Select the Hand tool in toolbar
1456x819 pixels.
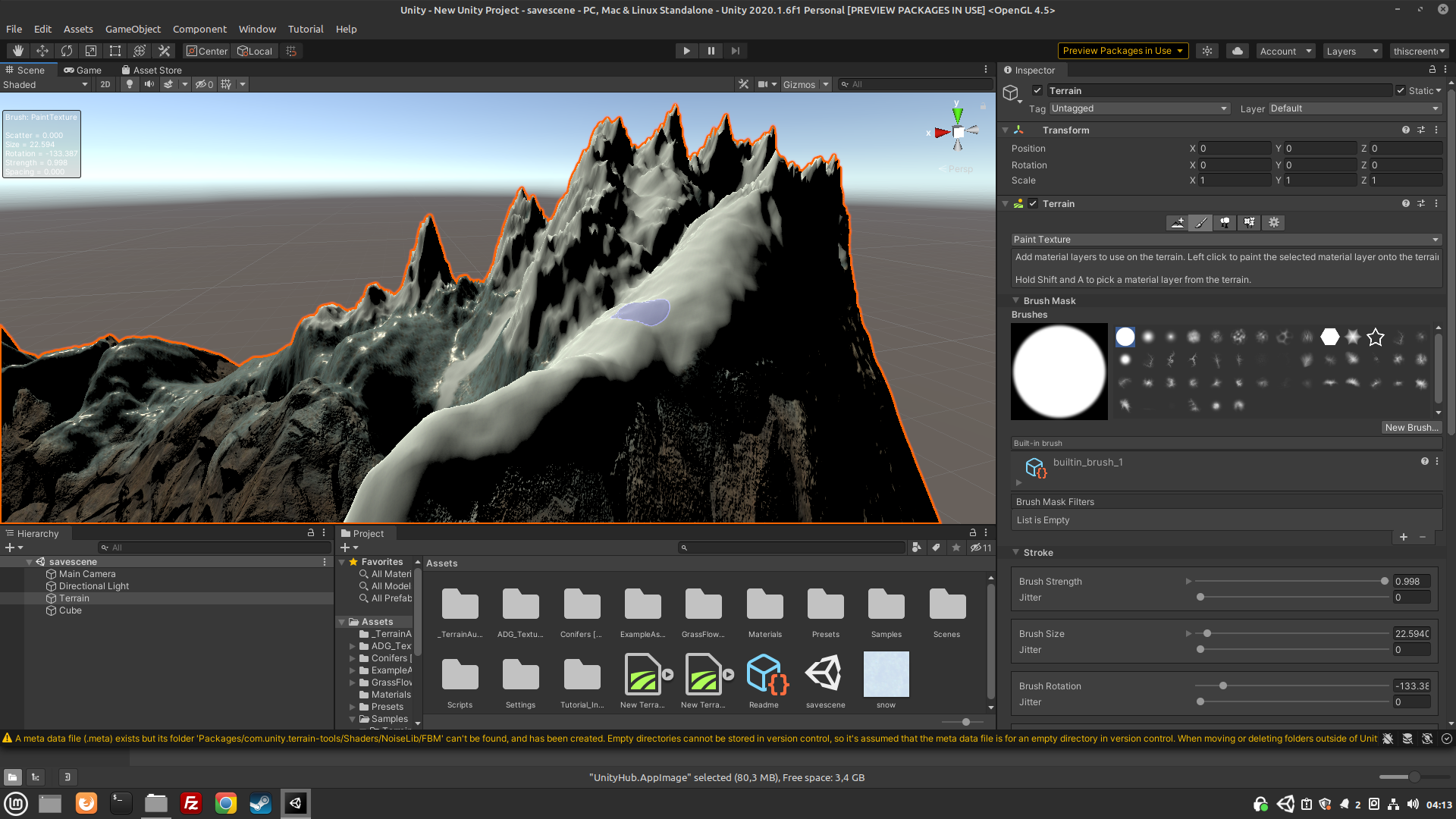tap(18, 51)
